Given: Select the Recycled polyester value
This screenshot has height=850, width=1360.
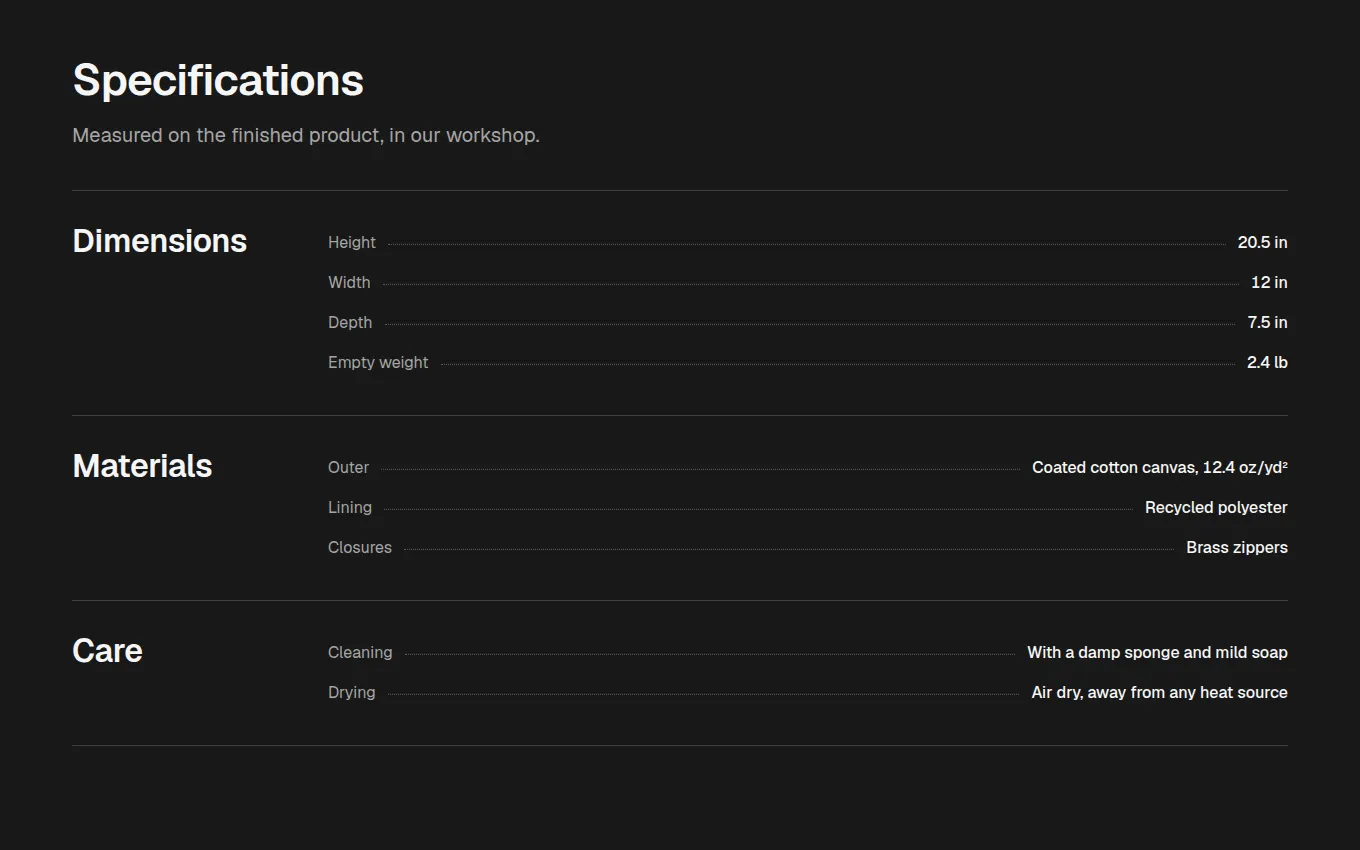Looking at the screenshot, I should (1216, 507).
